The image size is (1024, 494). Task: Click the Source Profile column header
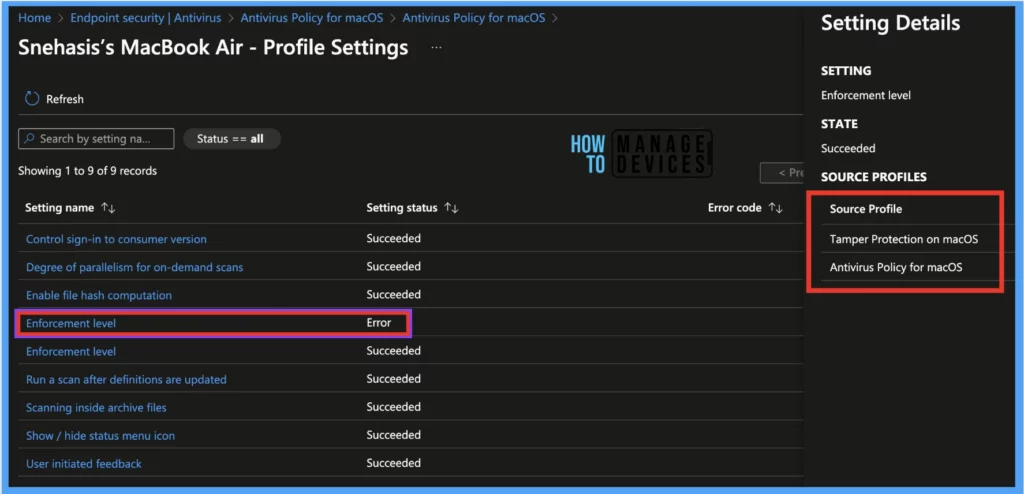[866, 209]
